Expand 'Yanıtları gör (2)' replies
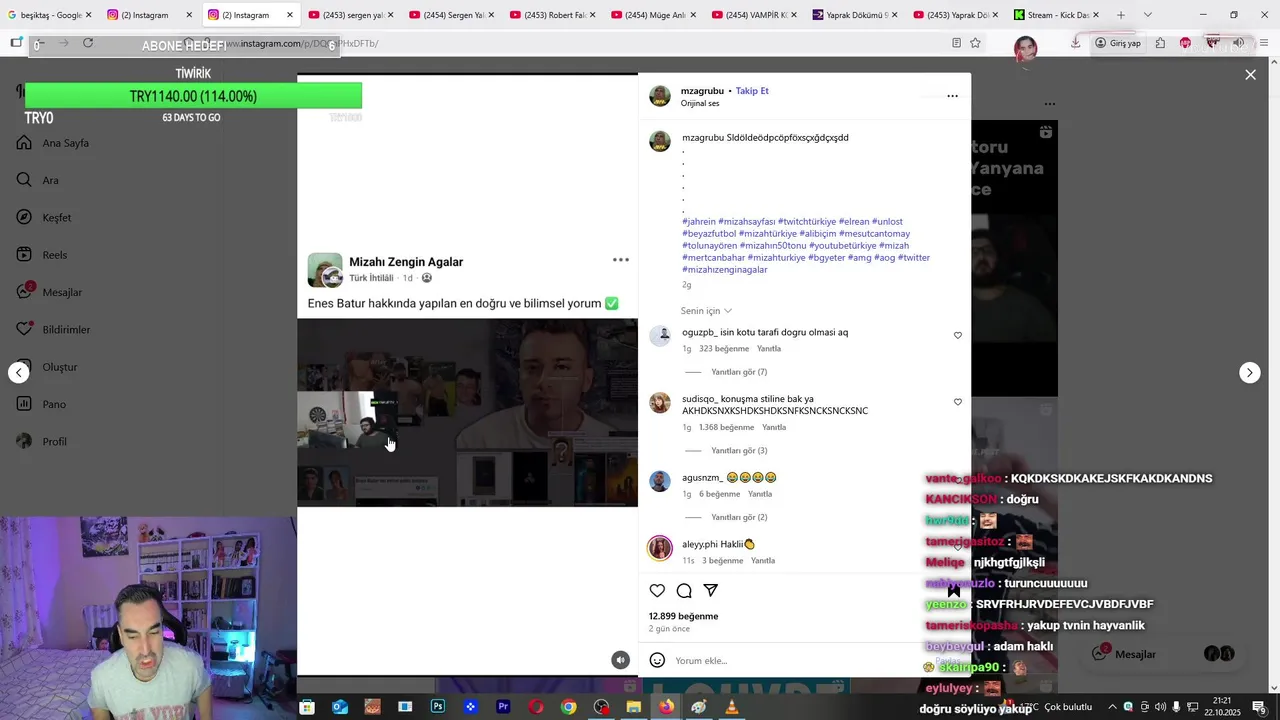 tap(739, 518)
